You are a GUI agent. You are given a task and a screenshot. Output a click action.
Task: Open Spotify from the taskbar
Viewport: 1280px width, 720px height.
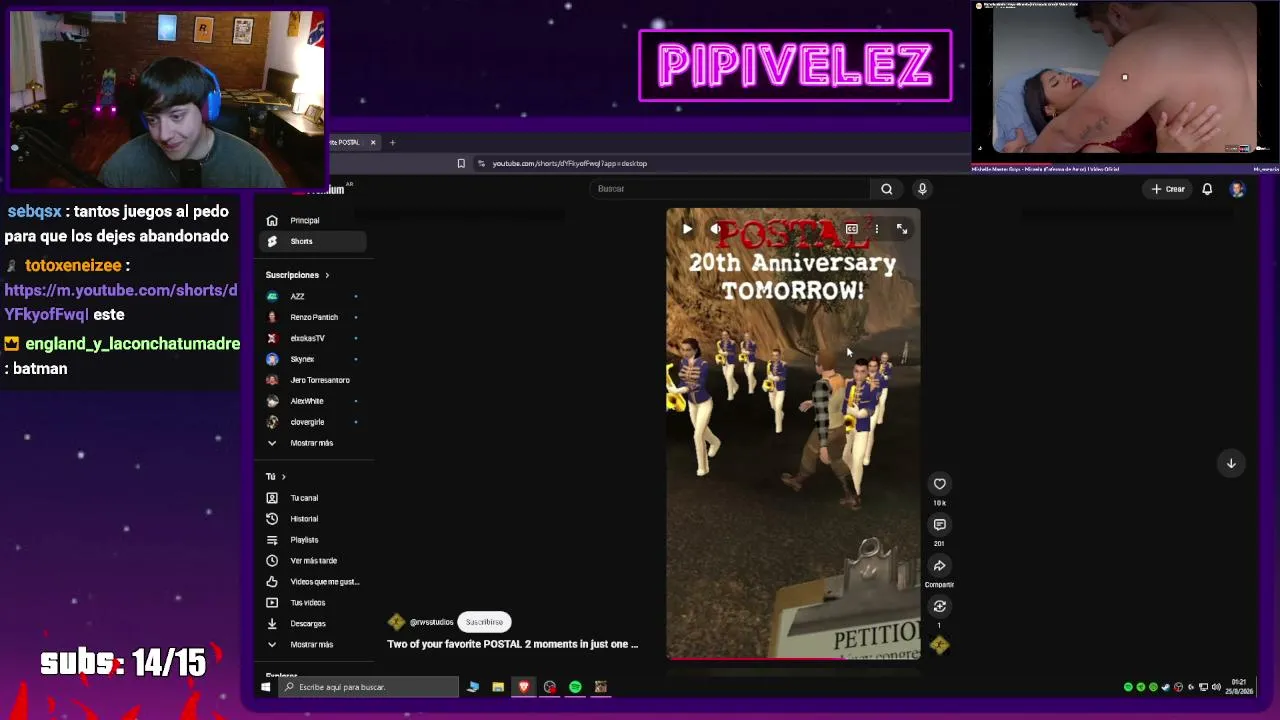[x=575, y=687]
